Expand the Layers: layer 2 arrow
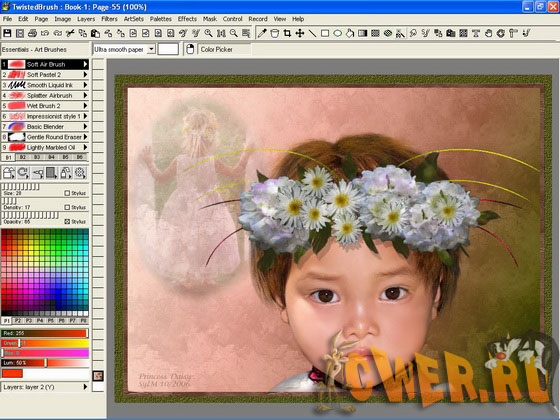The height and width of the screenshot is (420, 560). 85,387
